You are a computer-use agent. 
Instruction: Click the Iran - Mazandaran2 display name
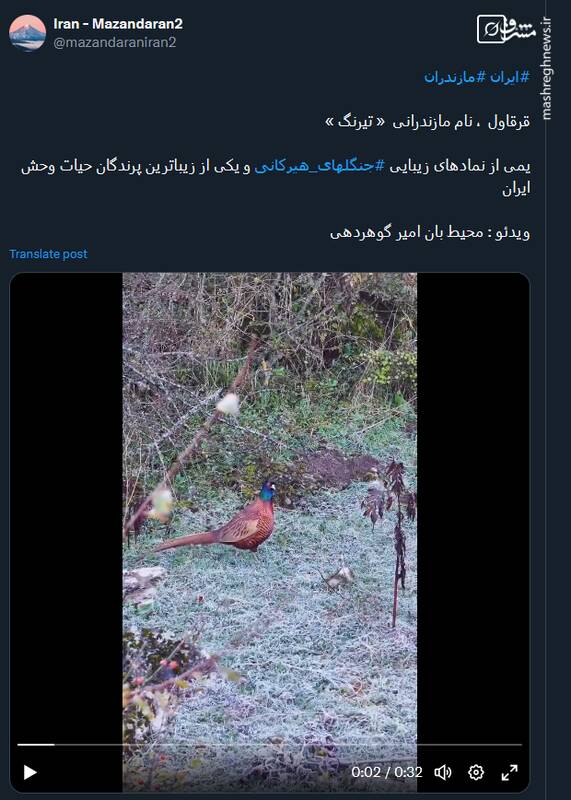(x=118, y=23)
